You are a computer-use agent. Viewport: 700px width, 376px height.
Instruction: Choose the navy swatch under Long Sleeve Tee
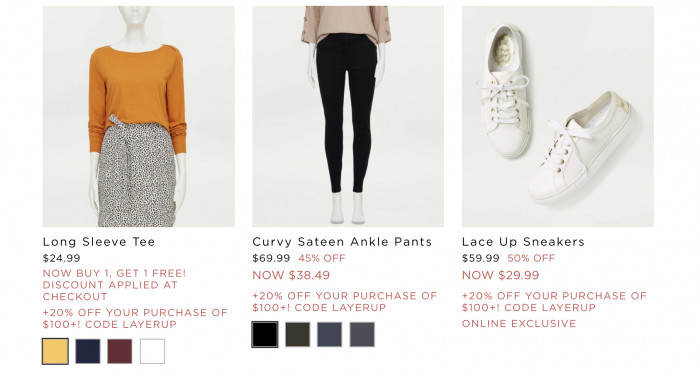(88, 351)
